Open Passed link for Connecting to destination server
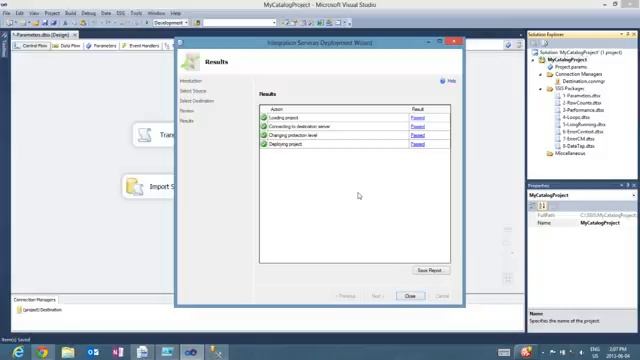The height and width of the screenshot is (360, 640). coord(418,127)
